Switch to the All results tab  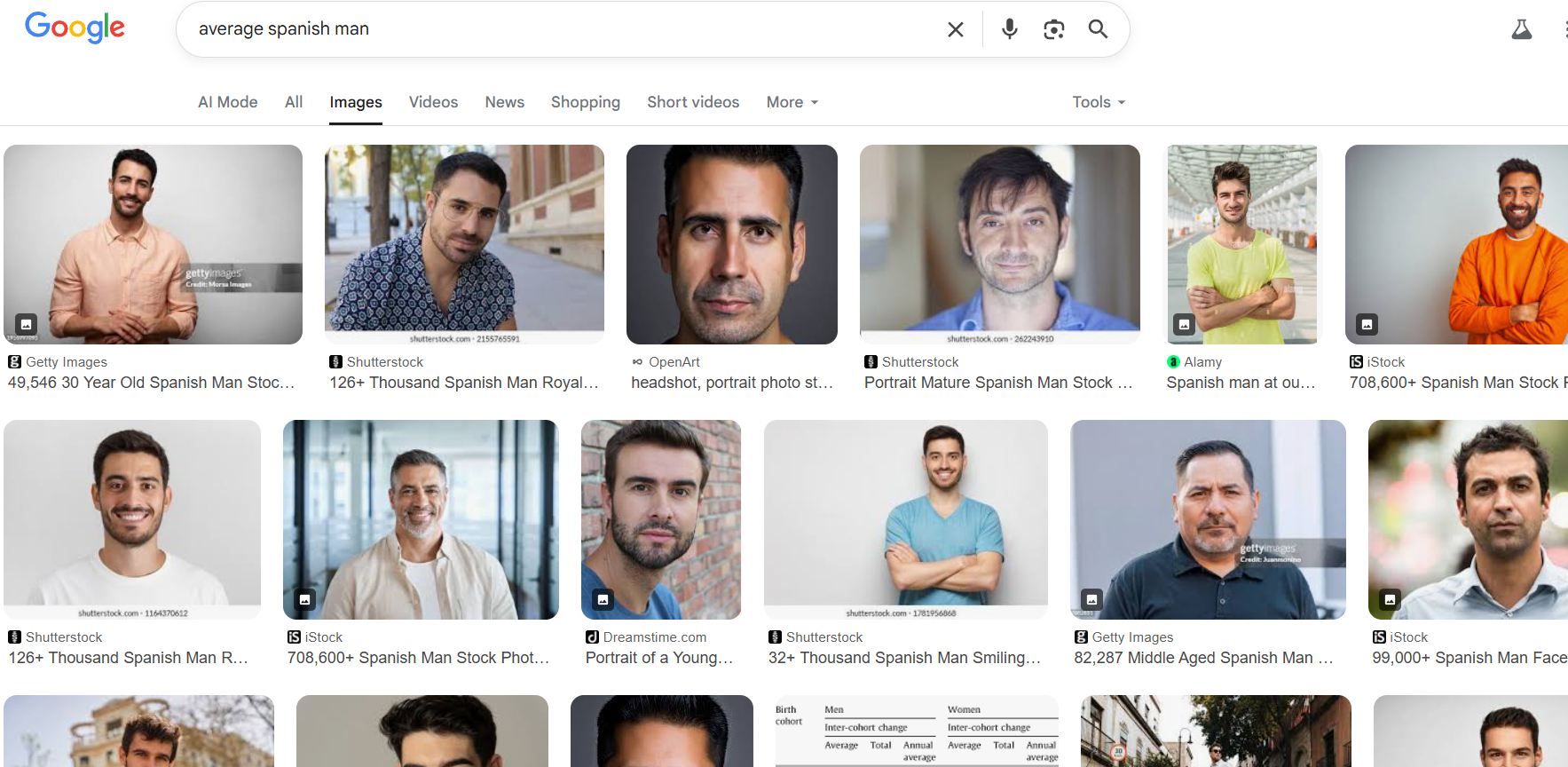pyautogui.click(x=294, y=102)
